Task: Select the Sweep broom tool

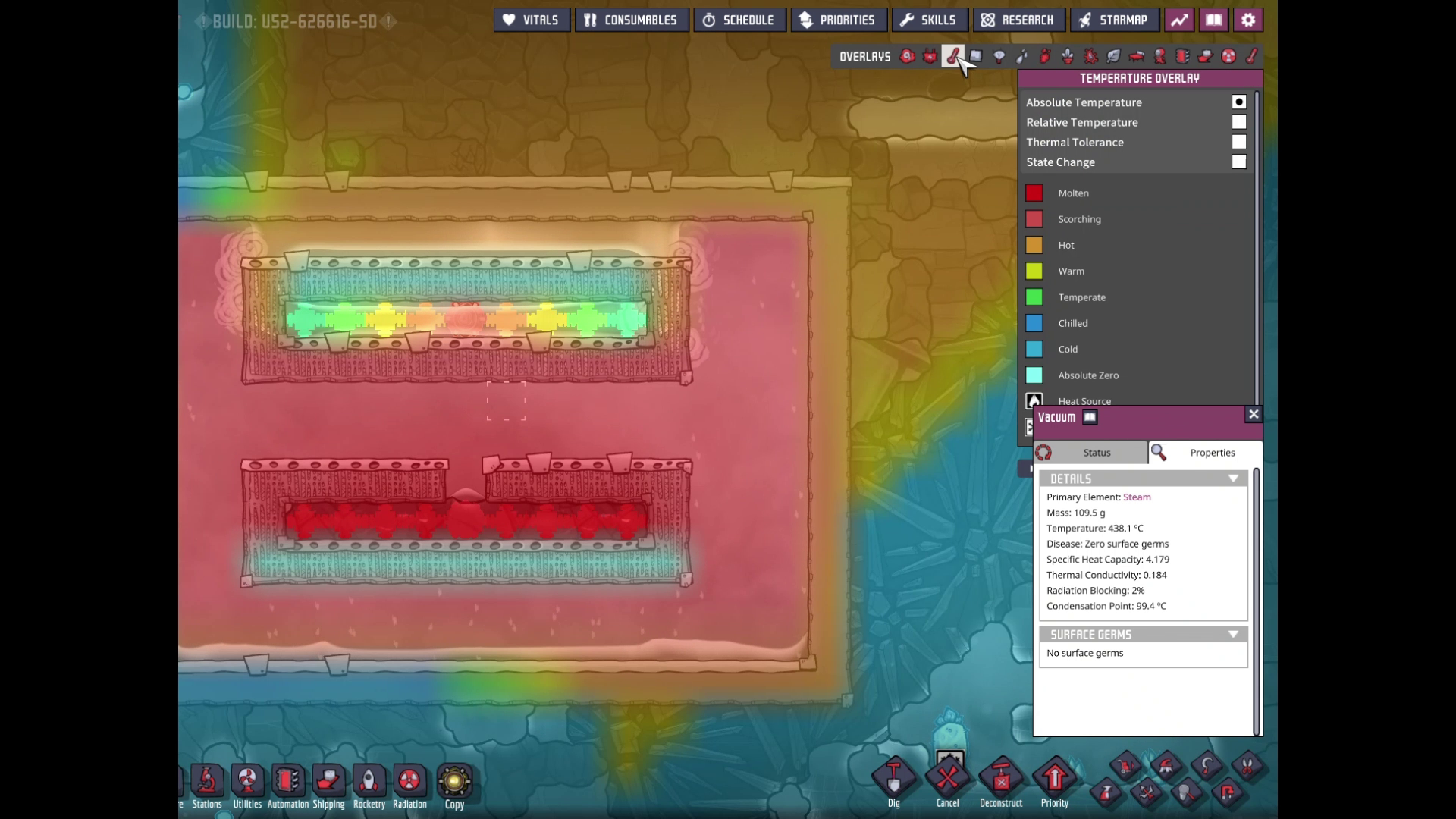Action: [1166, 766]
